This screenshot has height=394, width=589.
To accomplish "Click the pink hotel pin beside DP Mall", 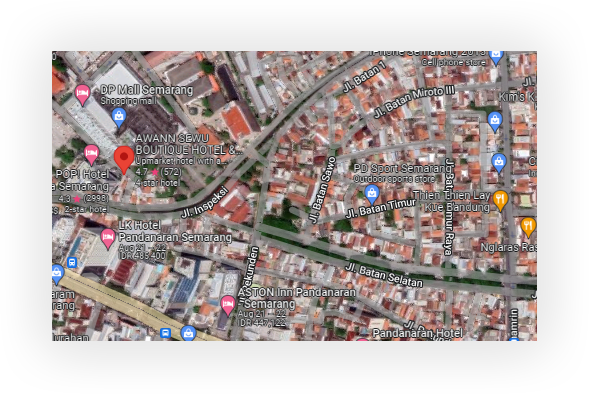I will (x=82, y=95).
